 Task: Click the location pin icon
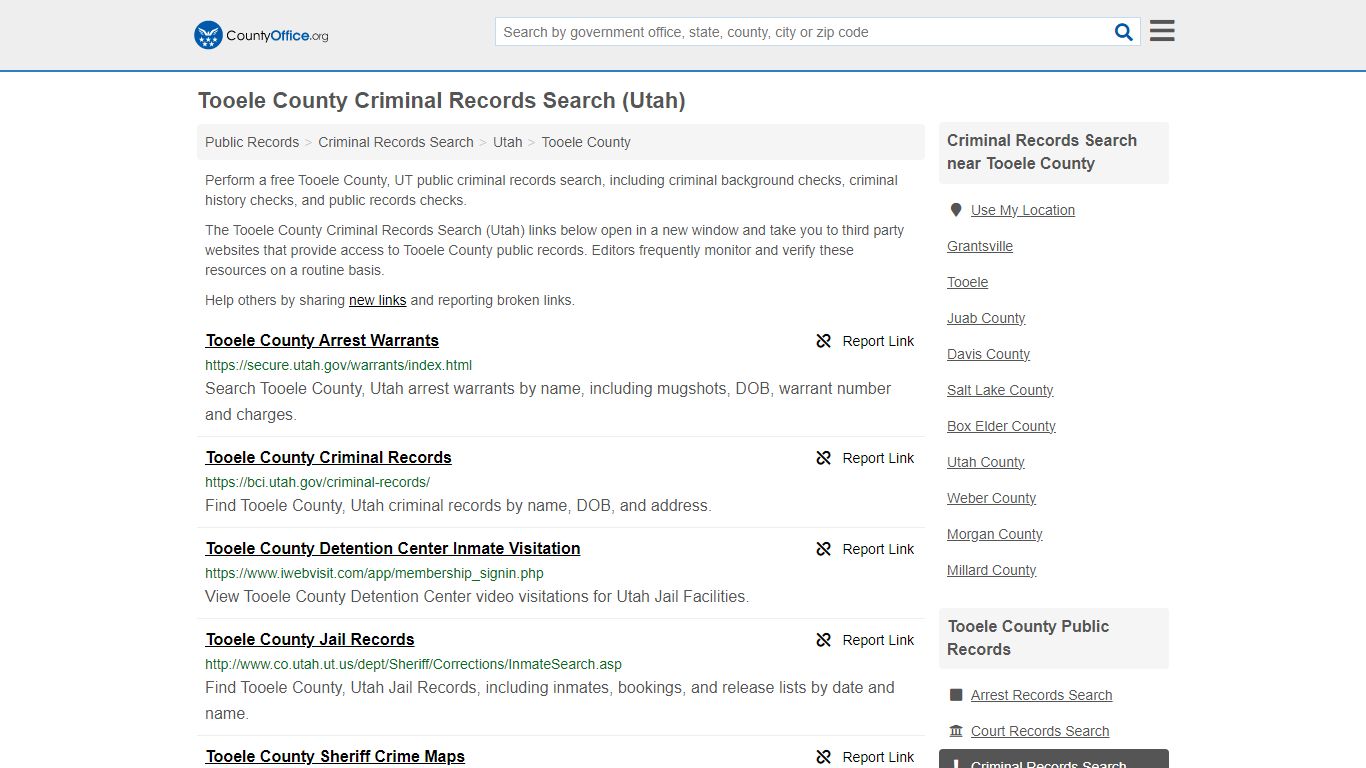(x=956, y=210)
